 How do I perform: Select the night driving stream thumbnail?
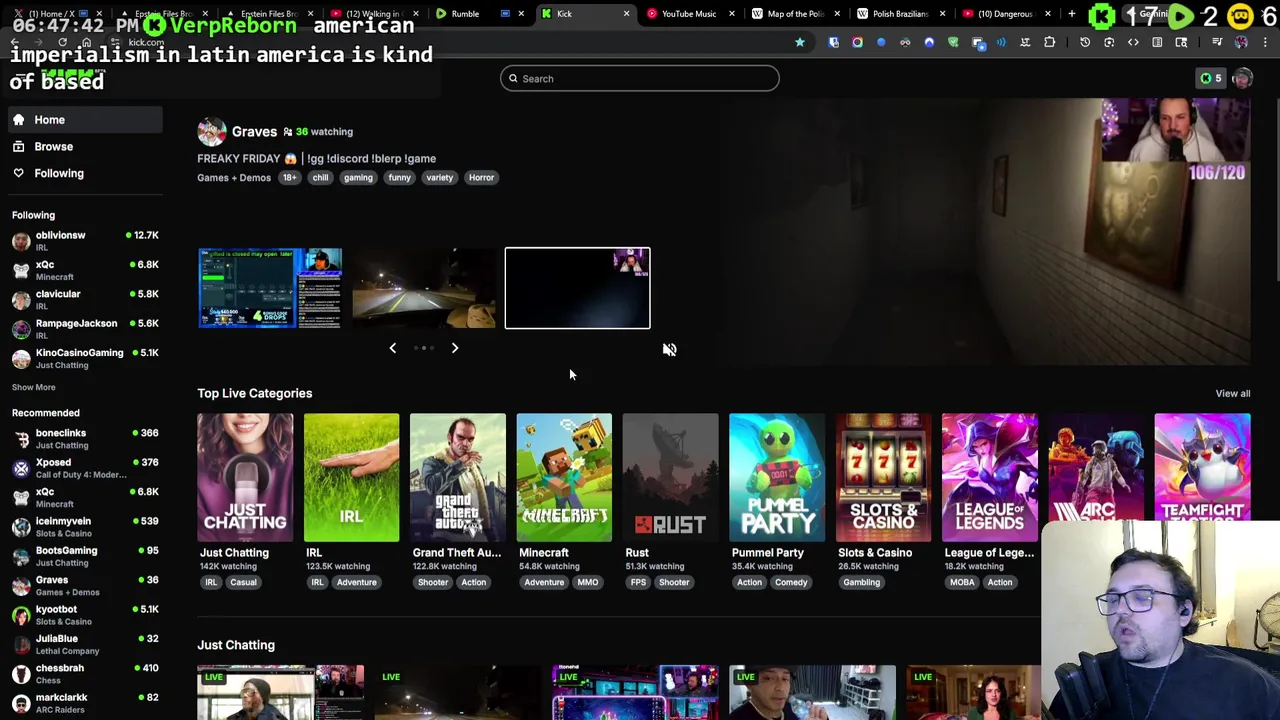[x=423, y=288]
